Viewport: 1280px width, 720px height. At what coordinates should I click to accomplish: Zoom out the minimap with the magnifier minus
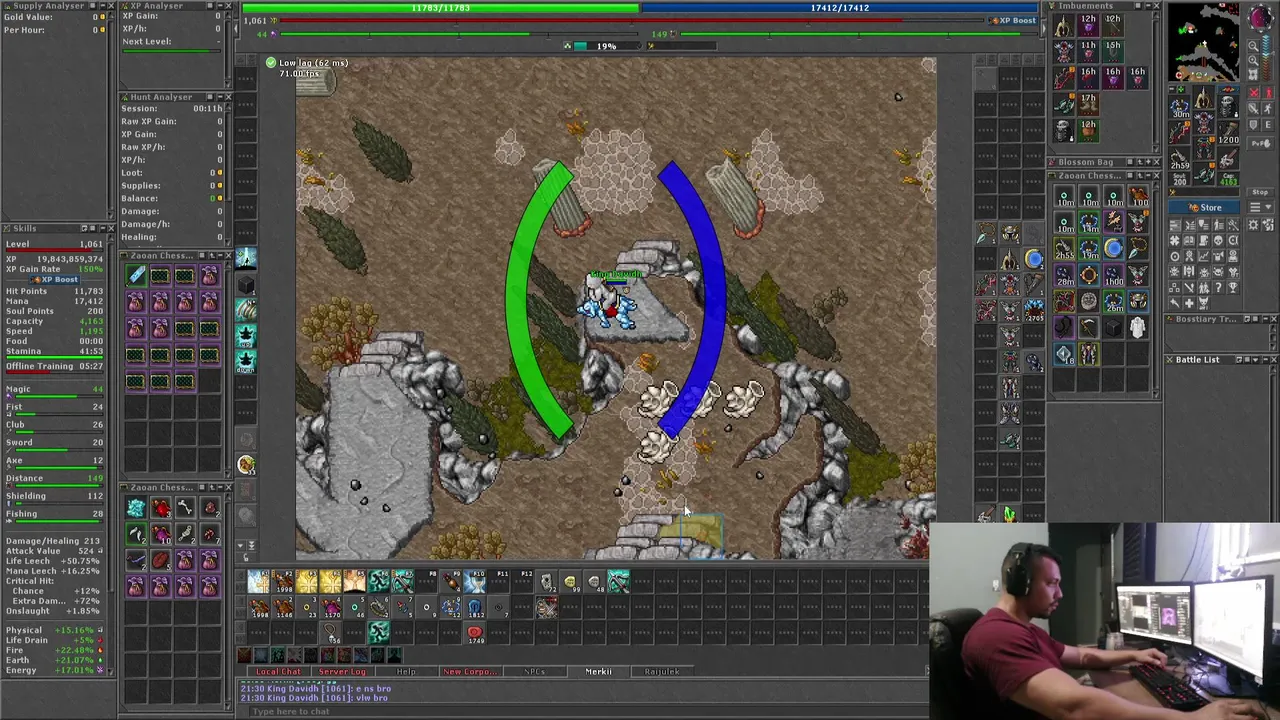[1253, 46]
